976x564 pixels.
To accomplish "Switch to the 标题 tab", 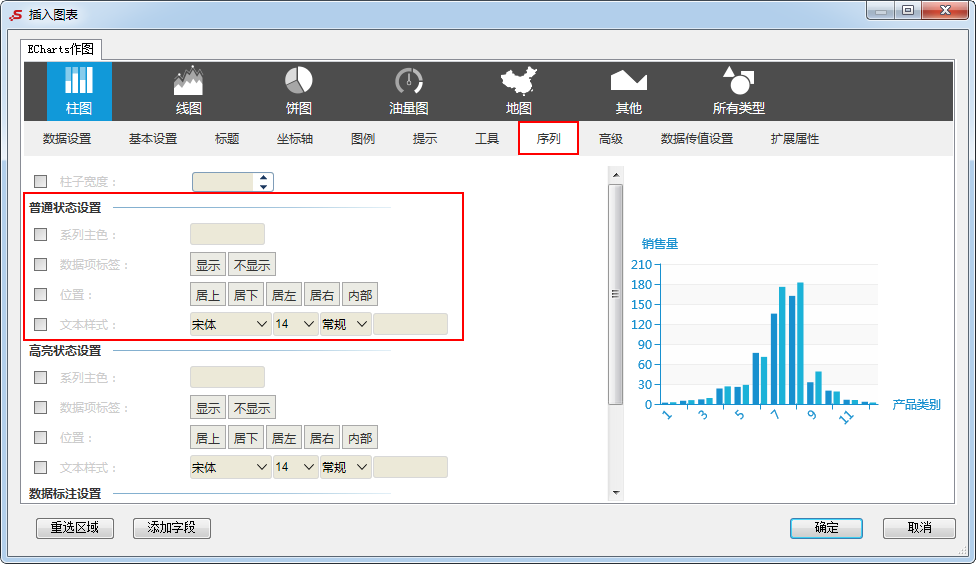I will click(x=227, y=138).
